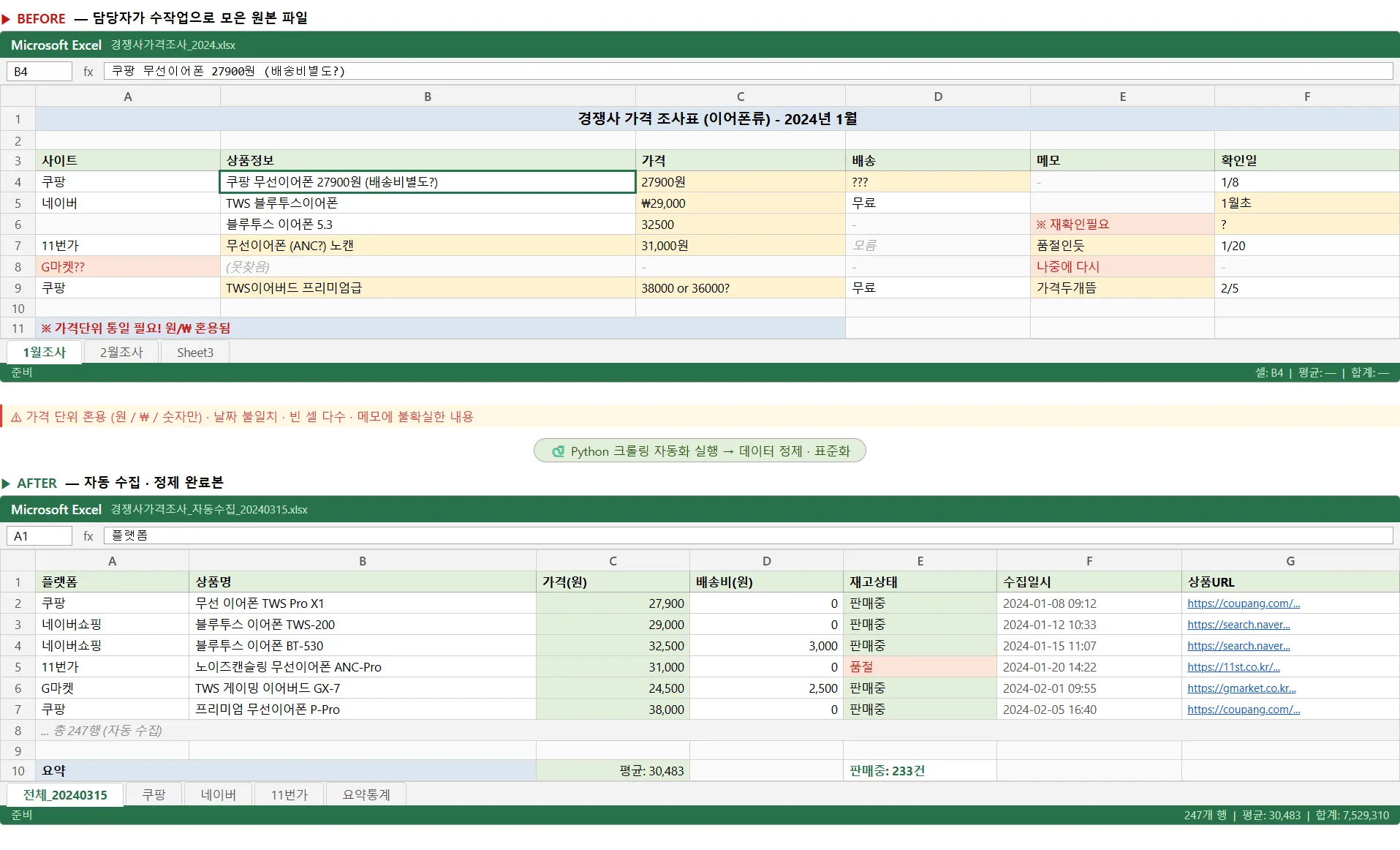Click the row ... 총 247행 (자동 수집)
1400x850 pixels.
pos(717,731)
